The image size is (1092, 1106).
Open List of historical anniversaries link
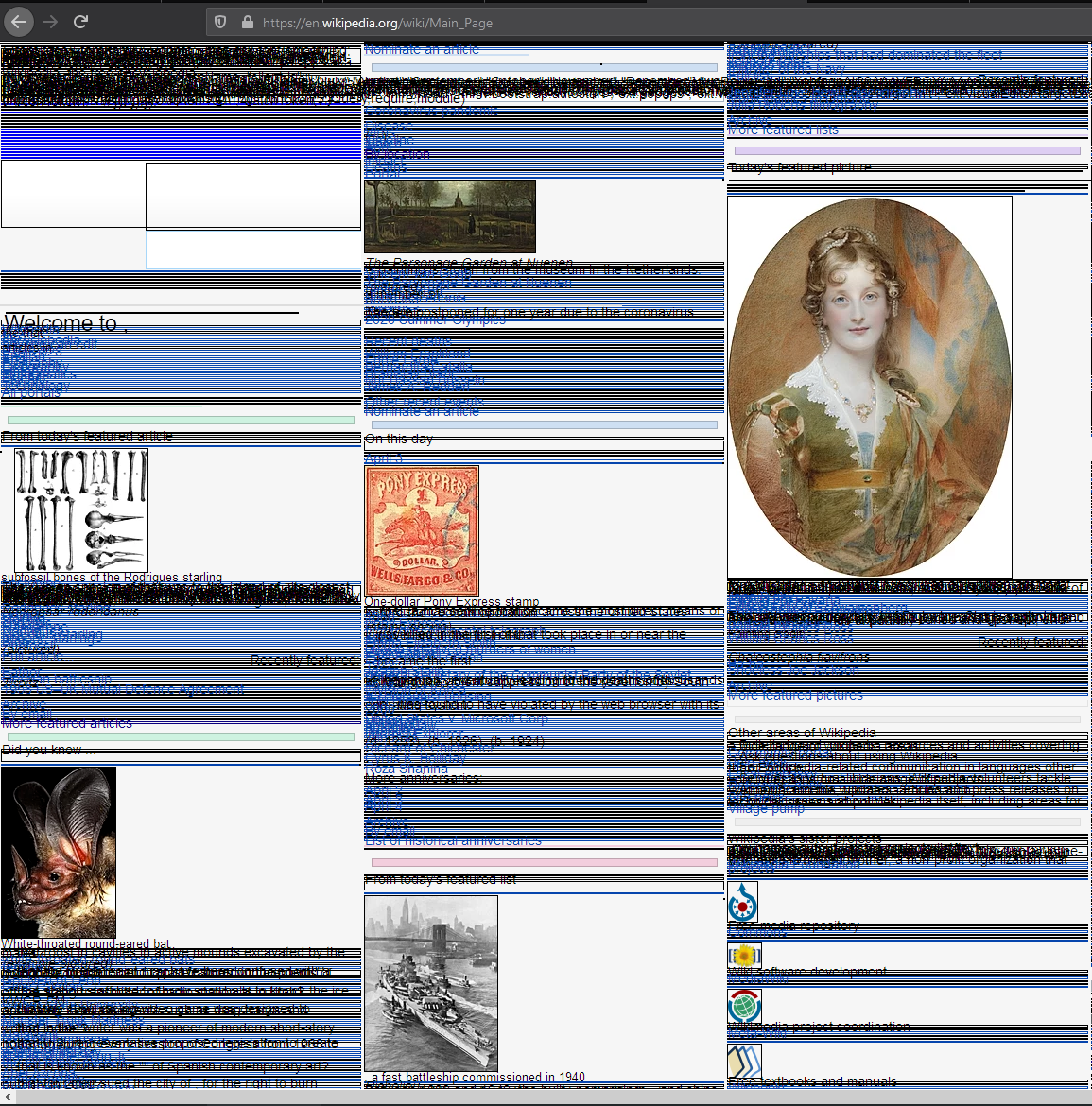(x=453, y=841)
